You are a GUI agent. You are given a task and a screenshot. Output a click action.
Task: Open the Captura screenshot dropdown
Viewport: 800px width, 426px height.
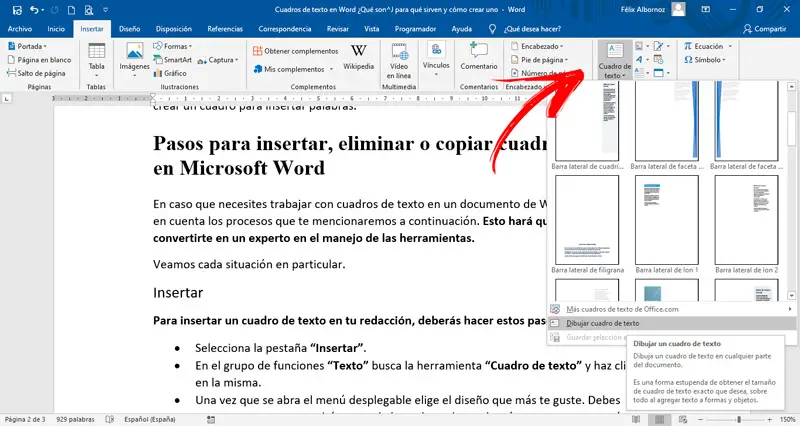[x=218, y=60]
